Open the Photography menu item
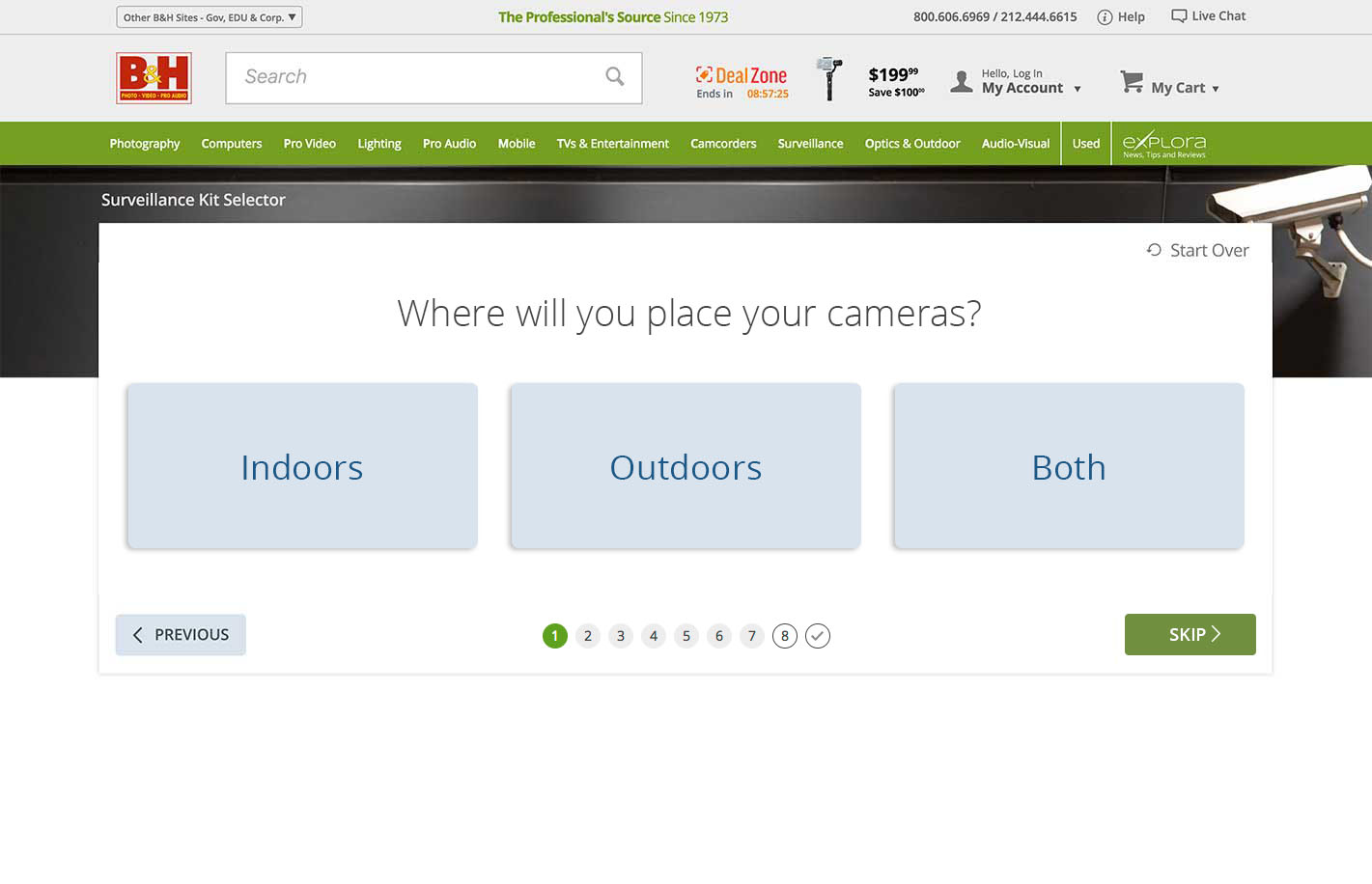 coord(145,144)
